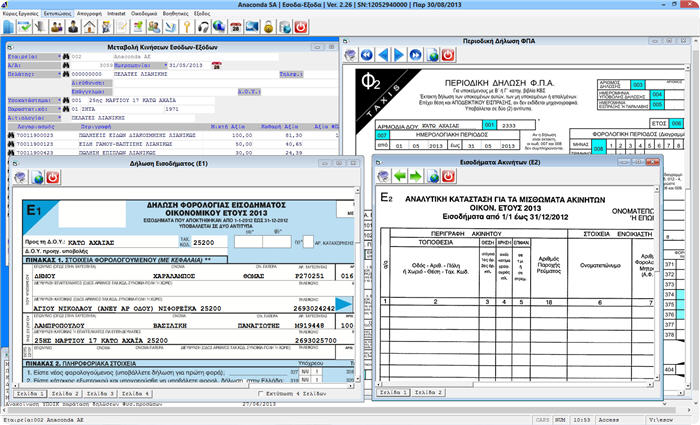Click green right arrow in E2 window
Viewport: 700px width, 425px height.
pos(416,176)
